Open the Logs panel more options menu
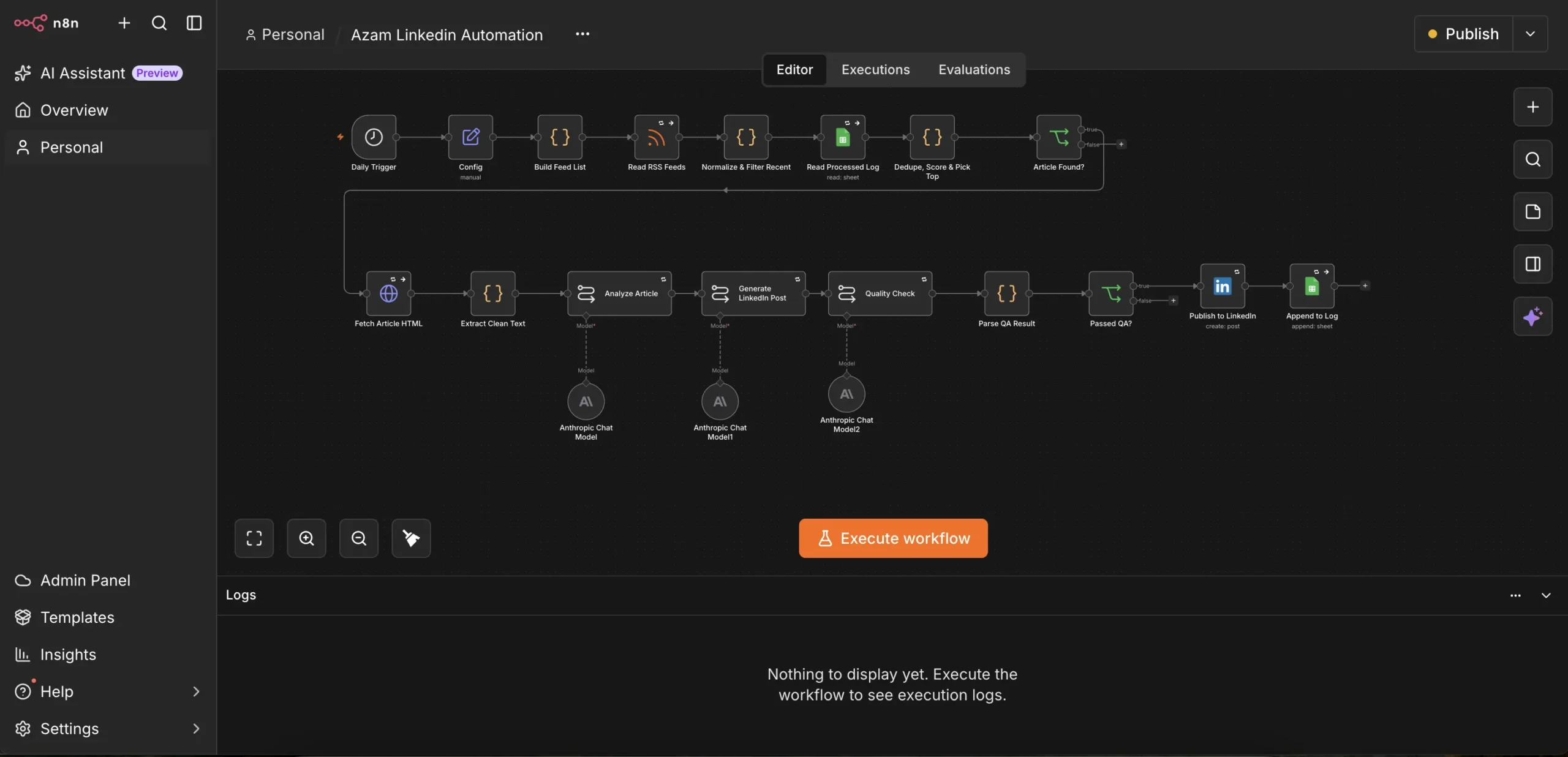The height and width of the screenshot is (757, 1568). tap(1515, 595)
